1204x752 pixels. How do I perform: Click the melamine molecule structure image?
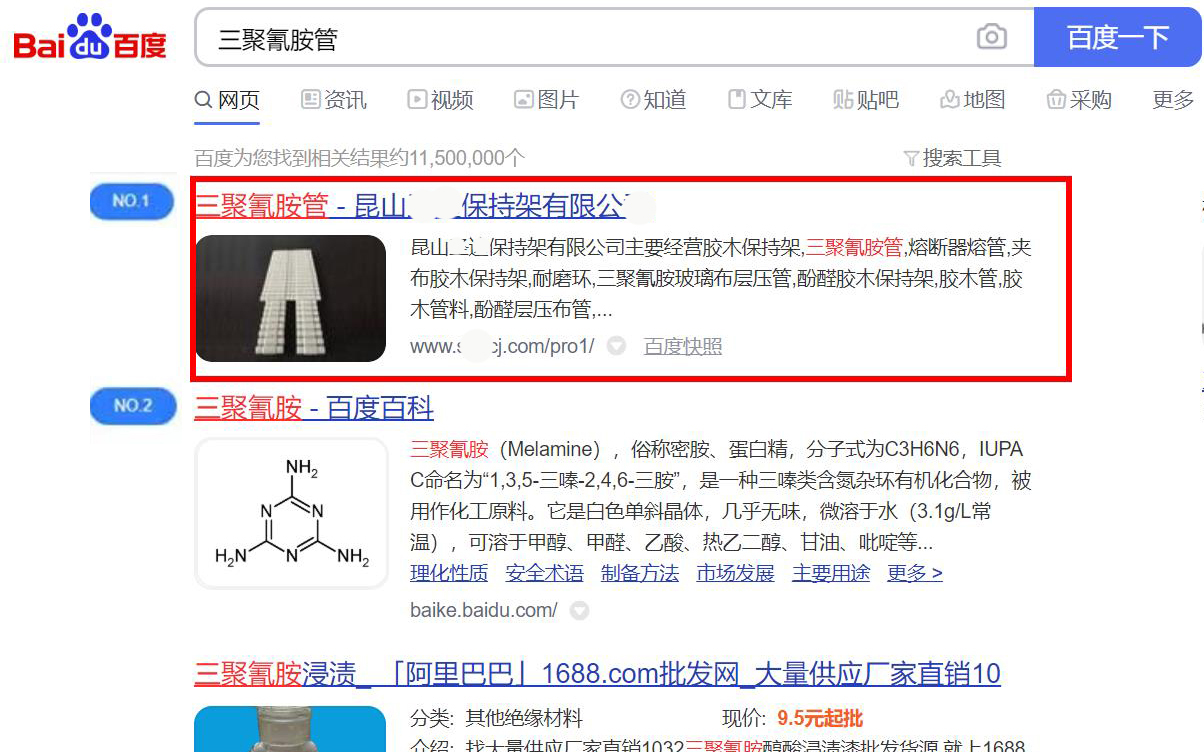click(291, 513)
